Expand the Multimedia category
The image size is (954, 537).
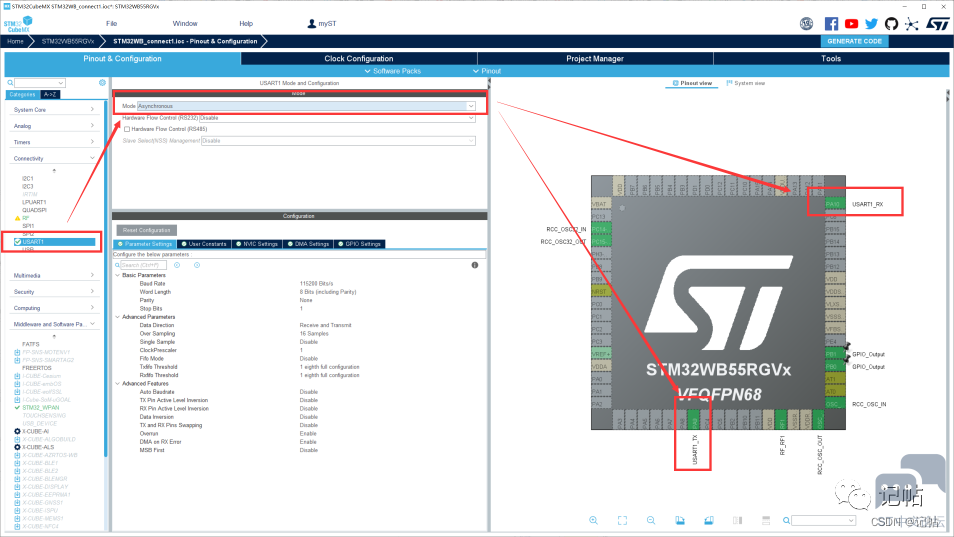pyautogui.click(x=54, y=275)
